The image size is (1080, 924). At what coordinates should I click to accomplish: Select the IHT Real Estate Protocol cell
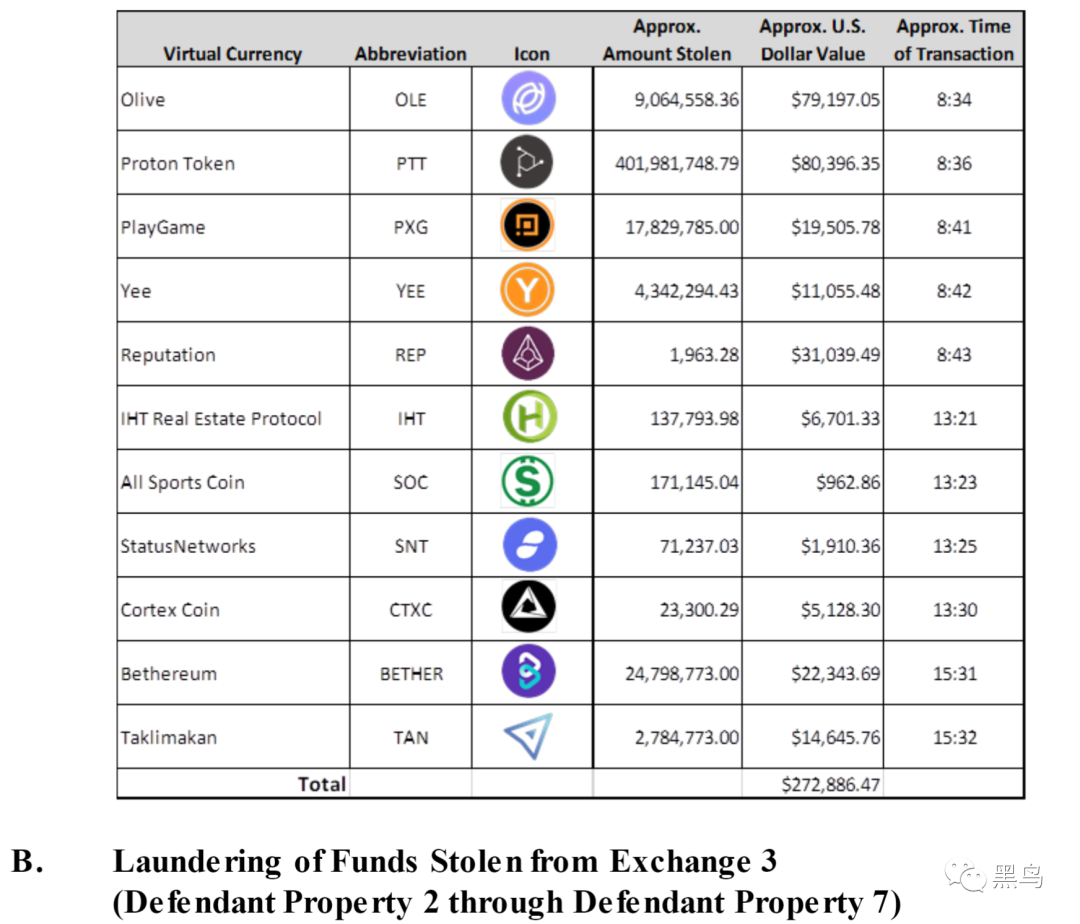233,418
